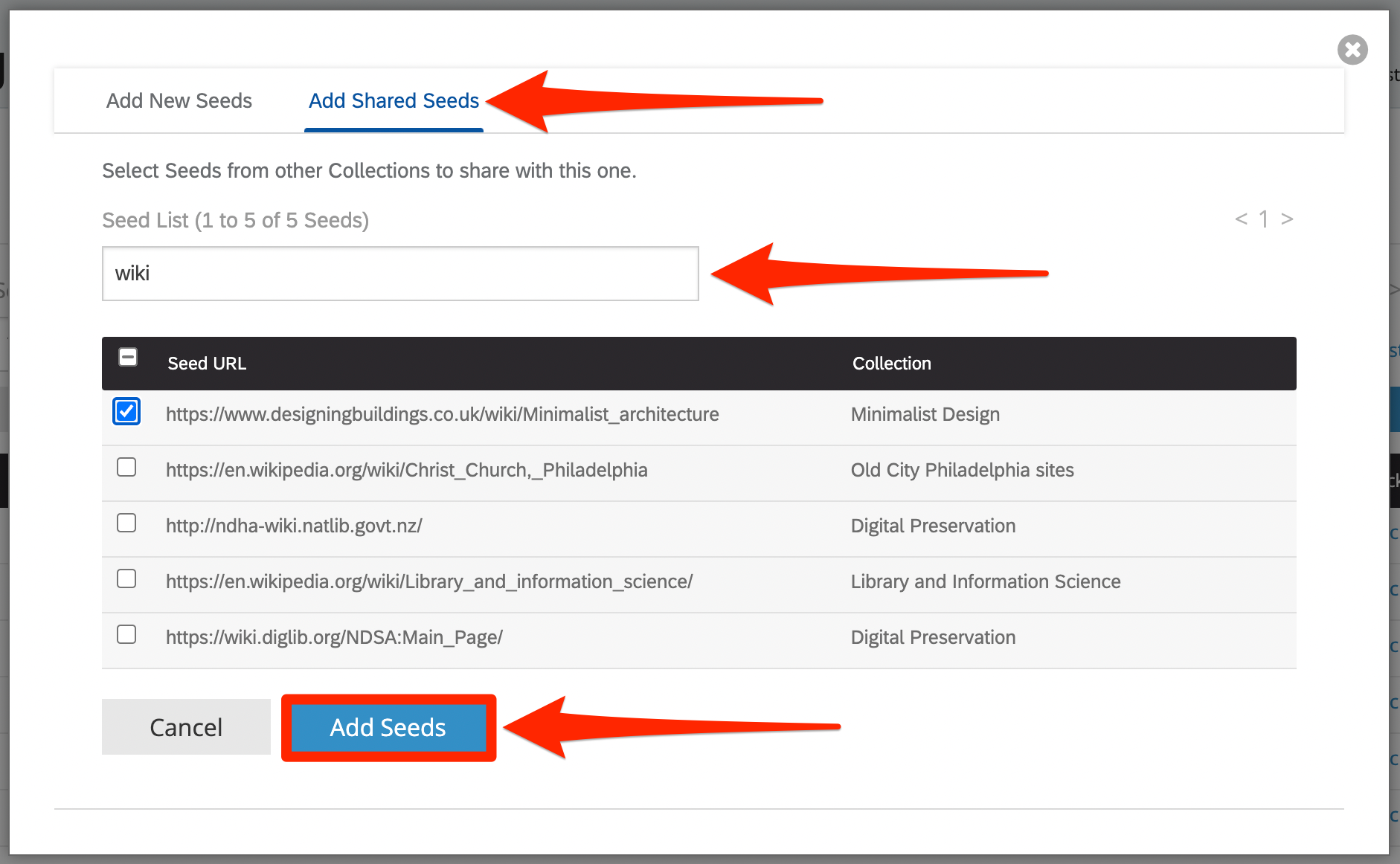Image resolution: width=1400 pixels, height=864 pixels.
Task: Open the Add Shared Seeds tab
Action: tap(394, 100)
